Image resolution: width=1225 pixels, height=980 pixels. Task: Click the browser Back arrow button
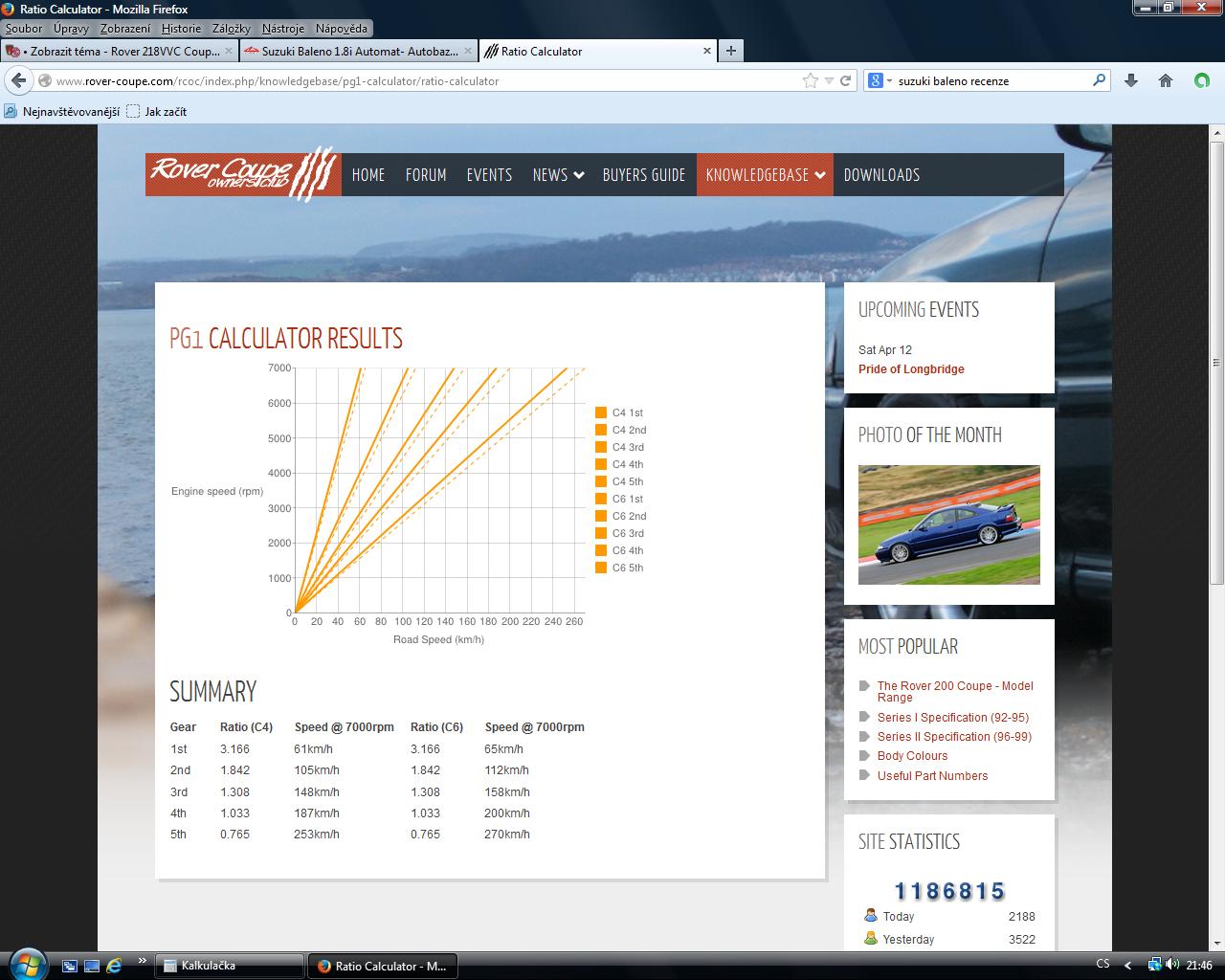pos(19,81)
